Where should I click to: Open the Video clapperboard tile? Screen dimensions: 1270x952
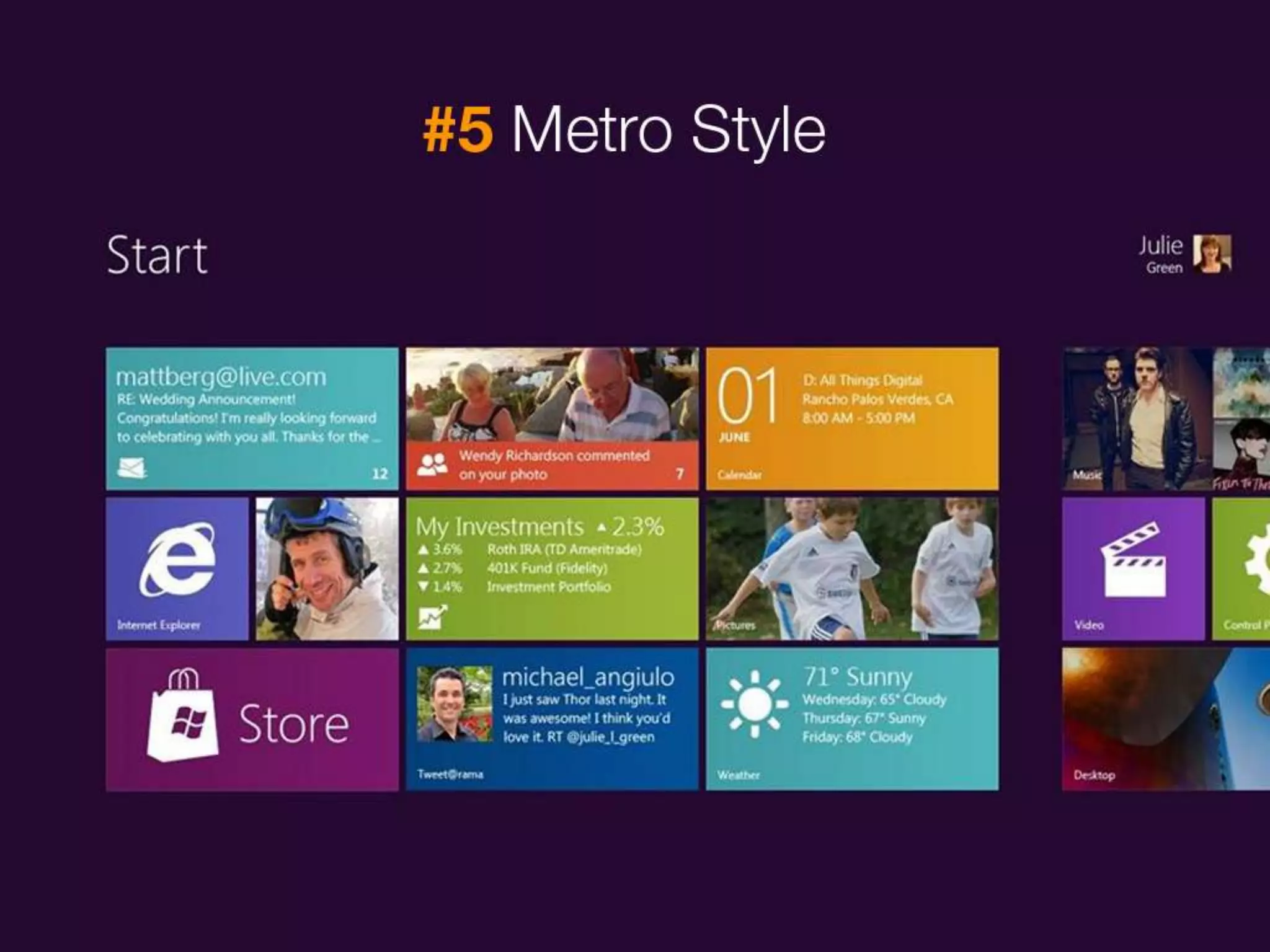pos(1133,568)
